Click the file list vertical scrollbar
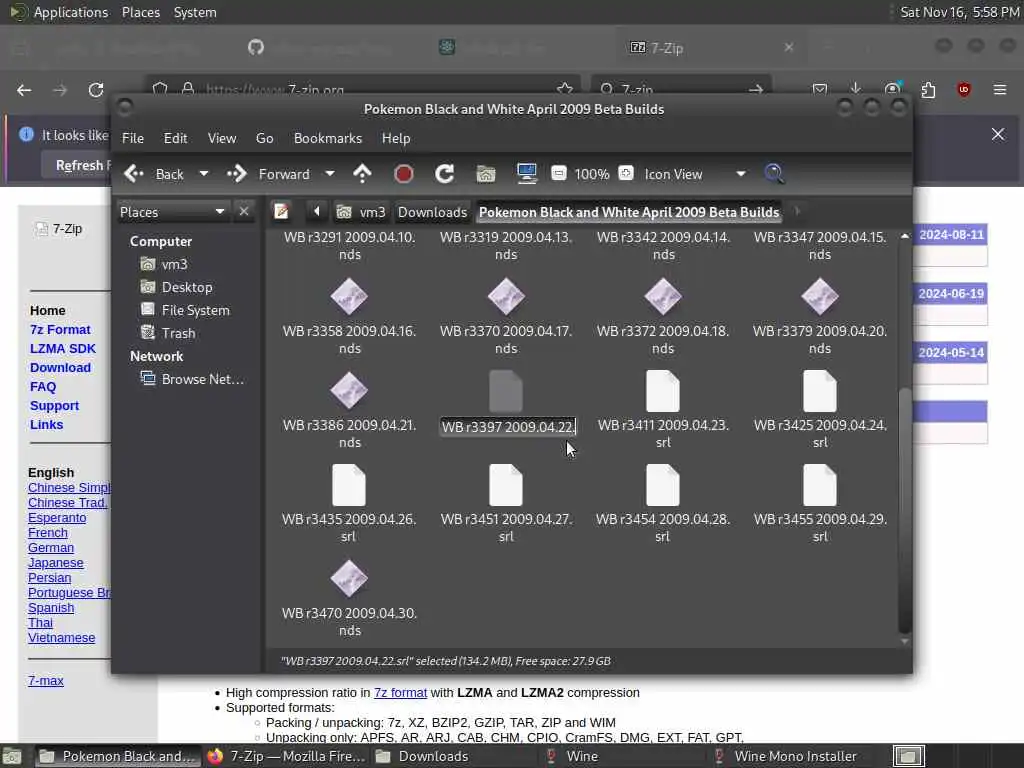Viewport: 1024px width, 768px height. (904, 510)
